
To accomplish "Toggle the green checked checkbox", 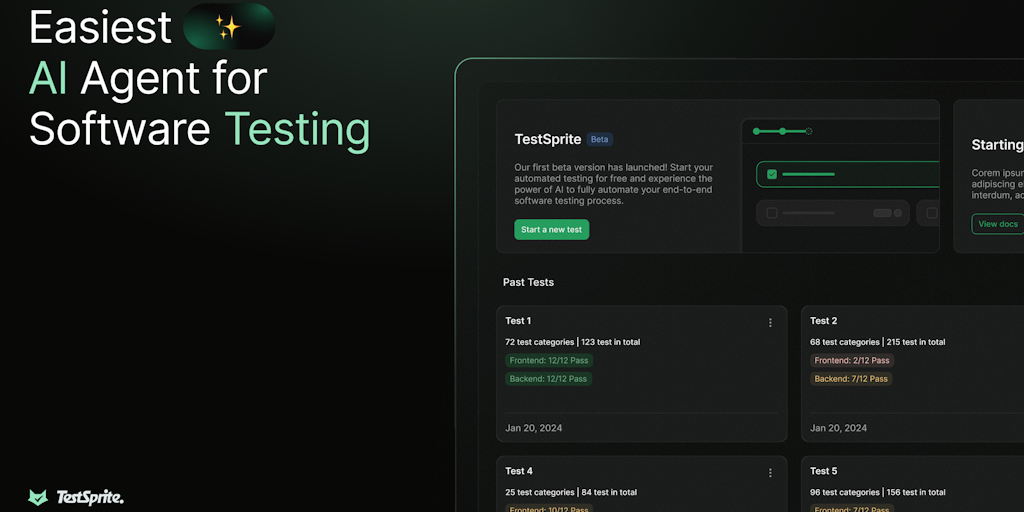I will (x=772, y=174).
